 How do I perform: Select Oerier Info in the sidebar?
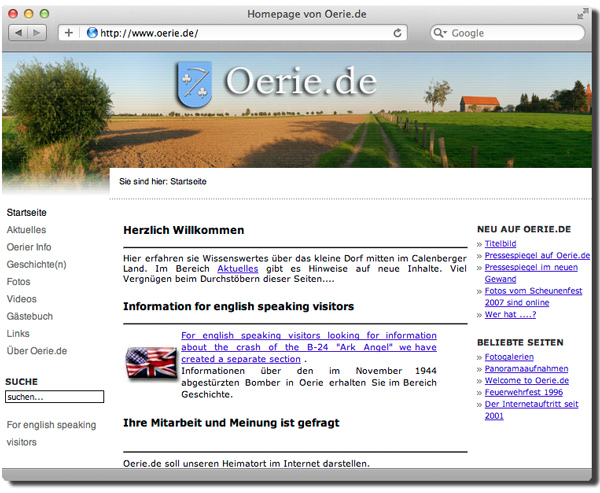click(x=29, y=247)
